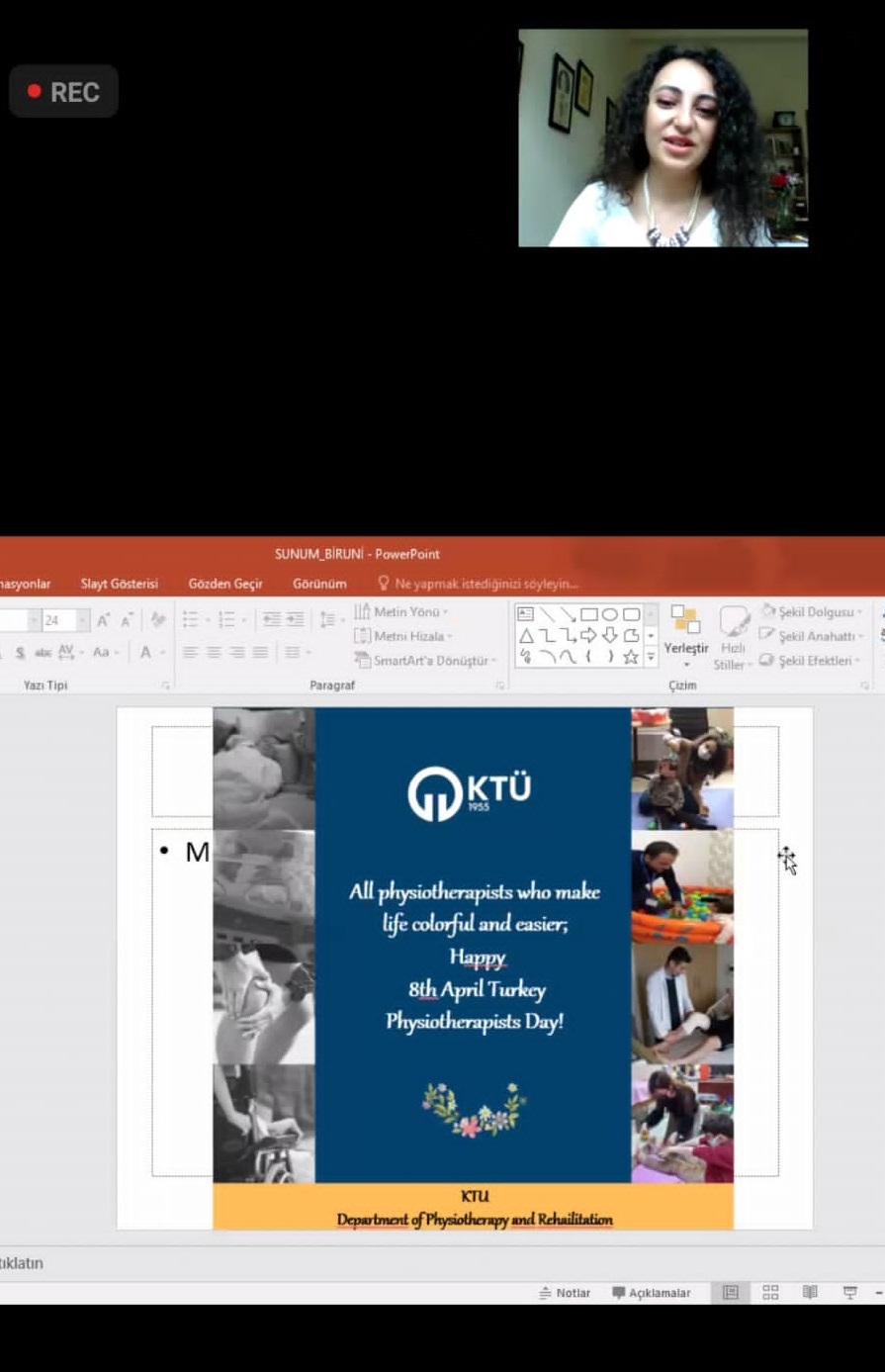The image size is (885, 1372).
Task: Click SmartArt'a Dönüştür button
Action: click(x=425, y=660)
